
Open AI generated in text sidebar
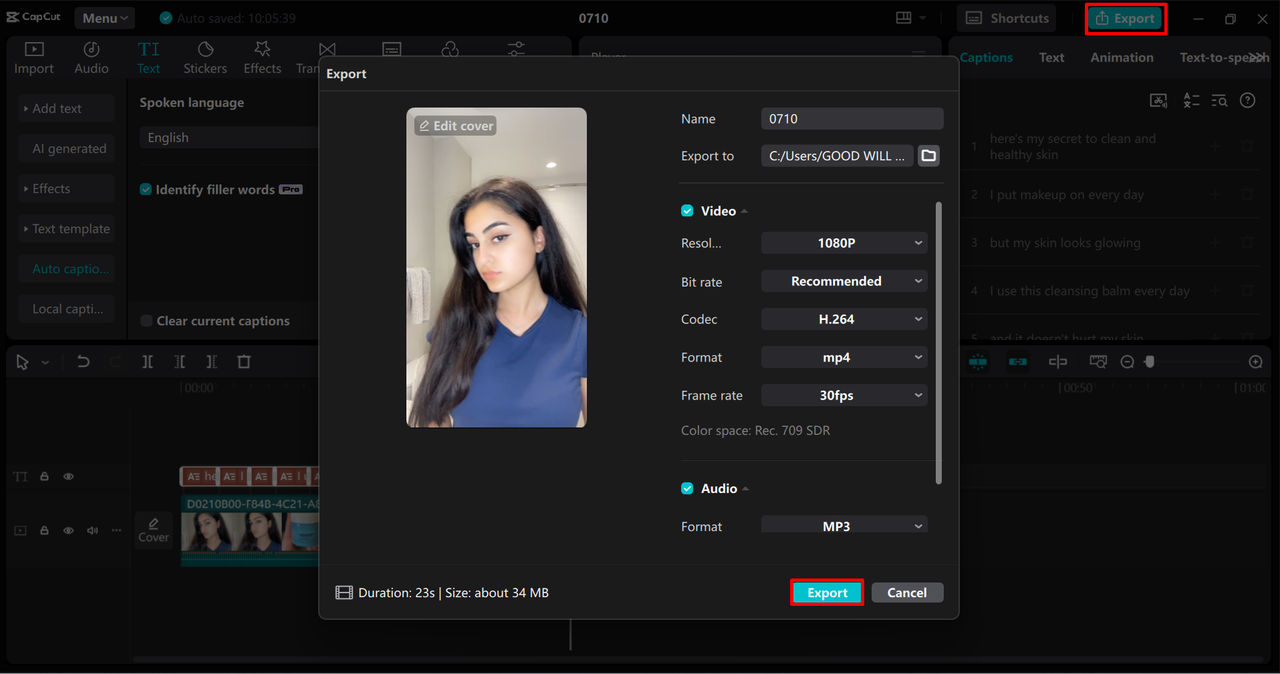tap(66, 149)
